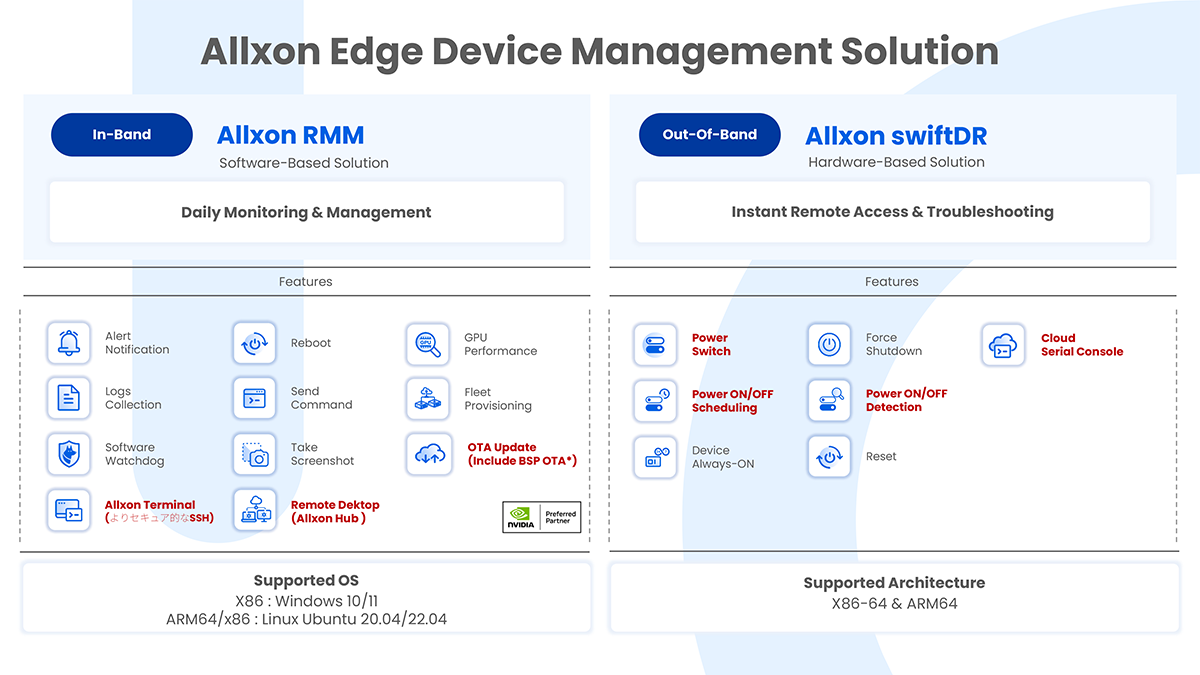This screenshot has width=1200, height=675.
Task: Select the Logs Collection document icon
Action: [69, 398]
